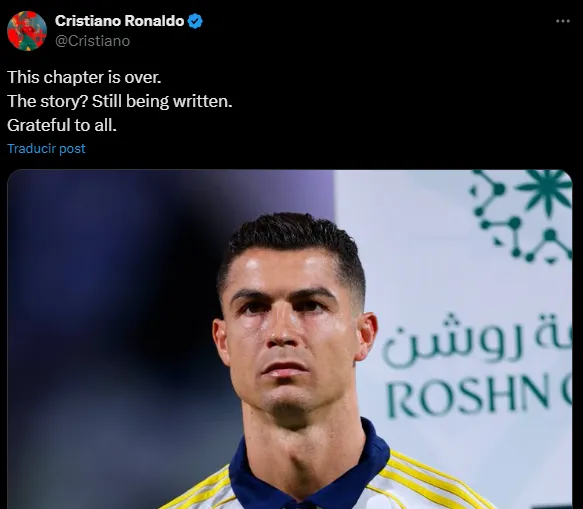Open the profile avatar picture
The height and width of the screenshot is (509, 583).
point(27,31)
